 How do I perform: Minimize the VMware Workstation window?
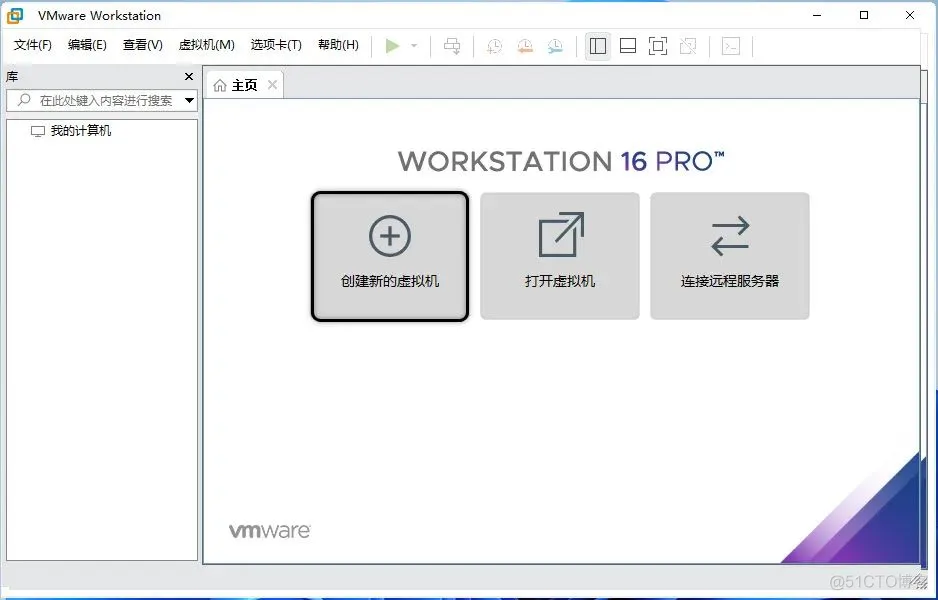[x=818, y=16]
